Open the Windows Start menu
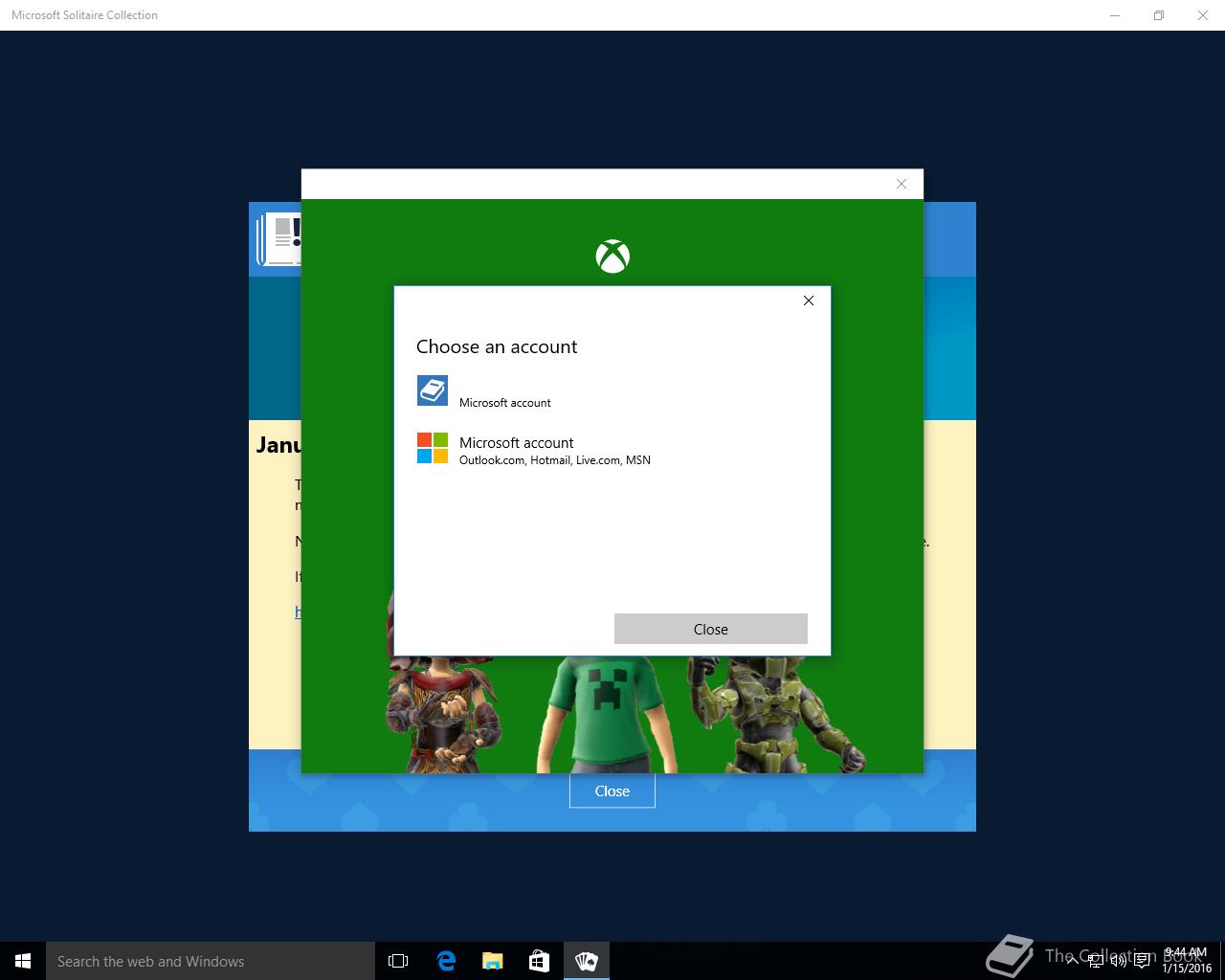Viewport: 1225px width, 980px height. (23, 961)
